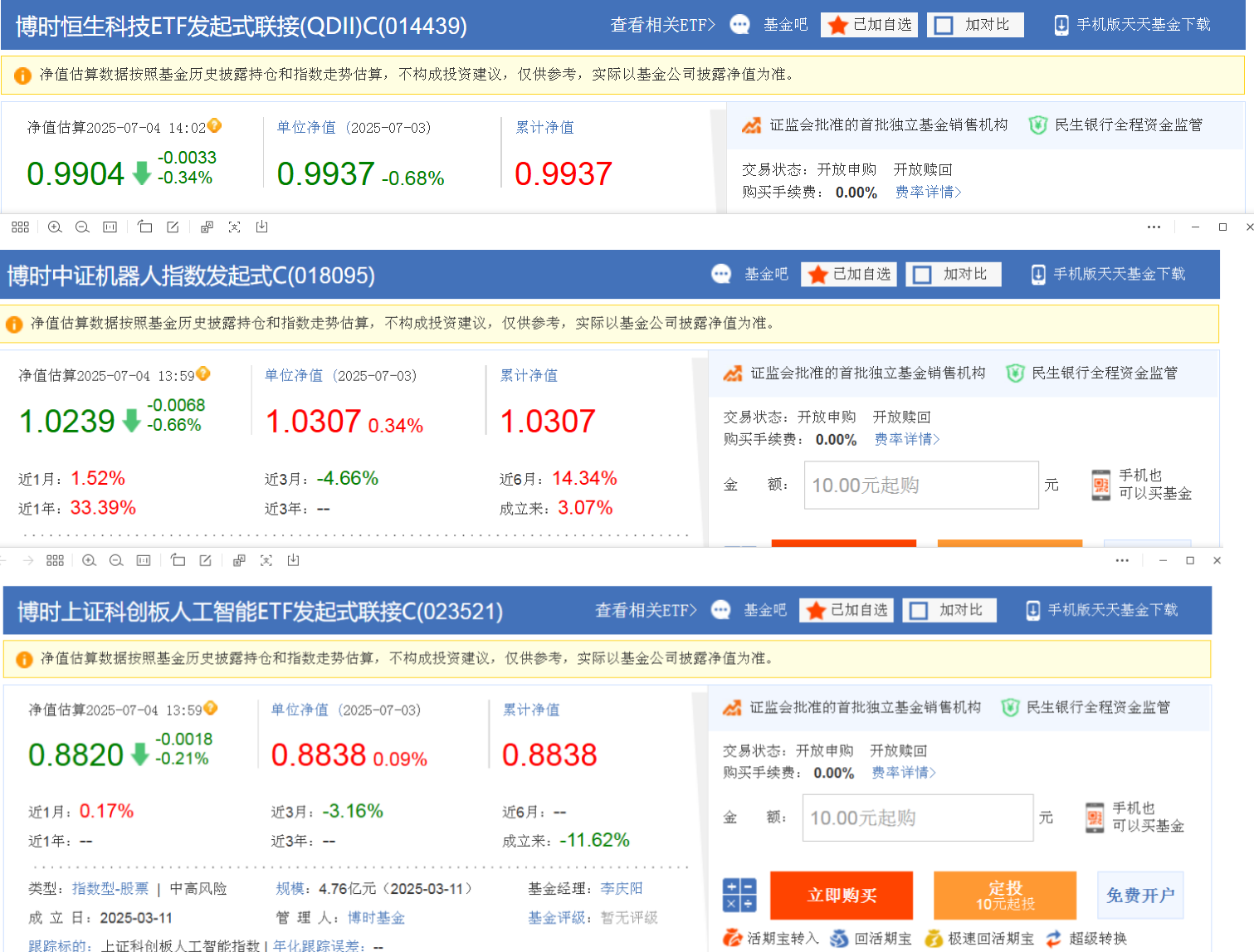Viewport: 1254px width, 952px height.
Task: Zoom out using toolbar above 博时上证科创板 page
Action: click(116, 560)
